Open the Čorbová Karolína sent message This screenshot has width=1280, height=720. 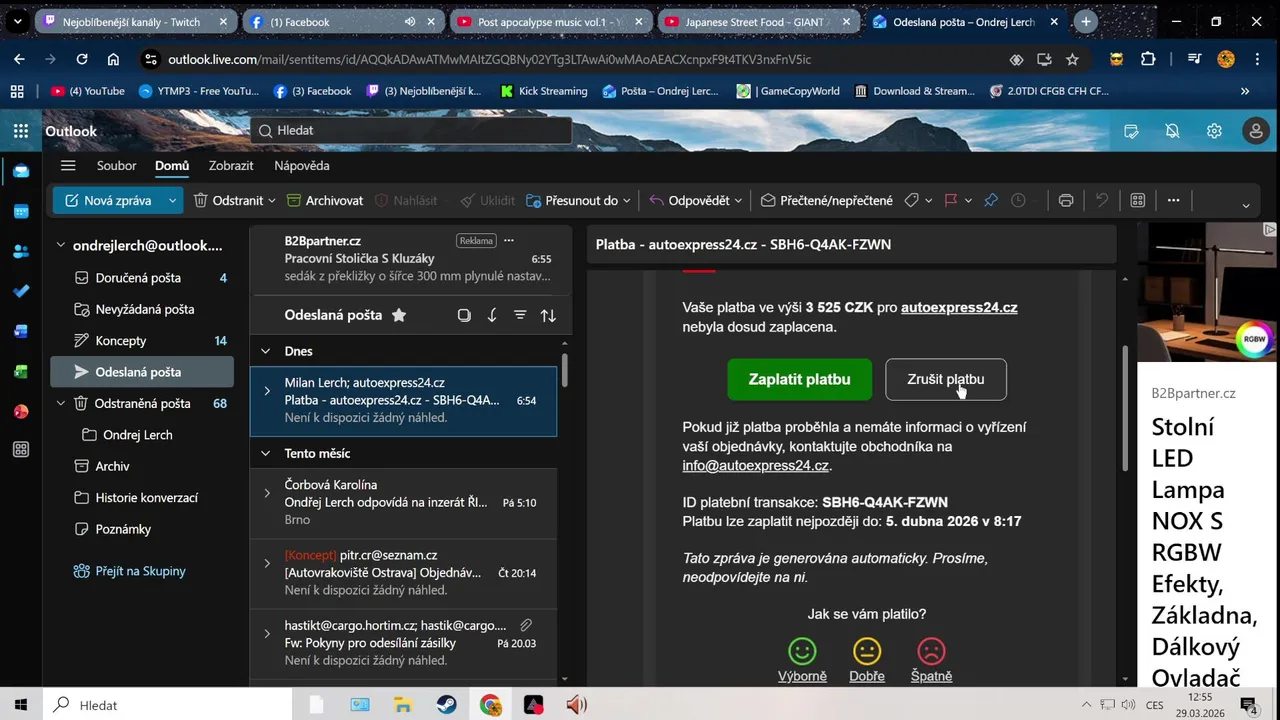403,502
